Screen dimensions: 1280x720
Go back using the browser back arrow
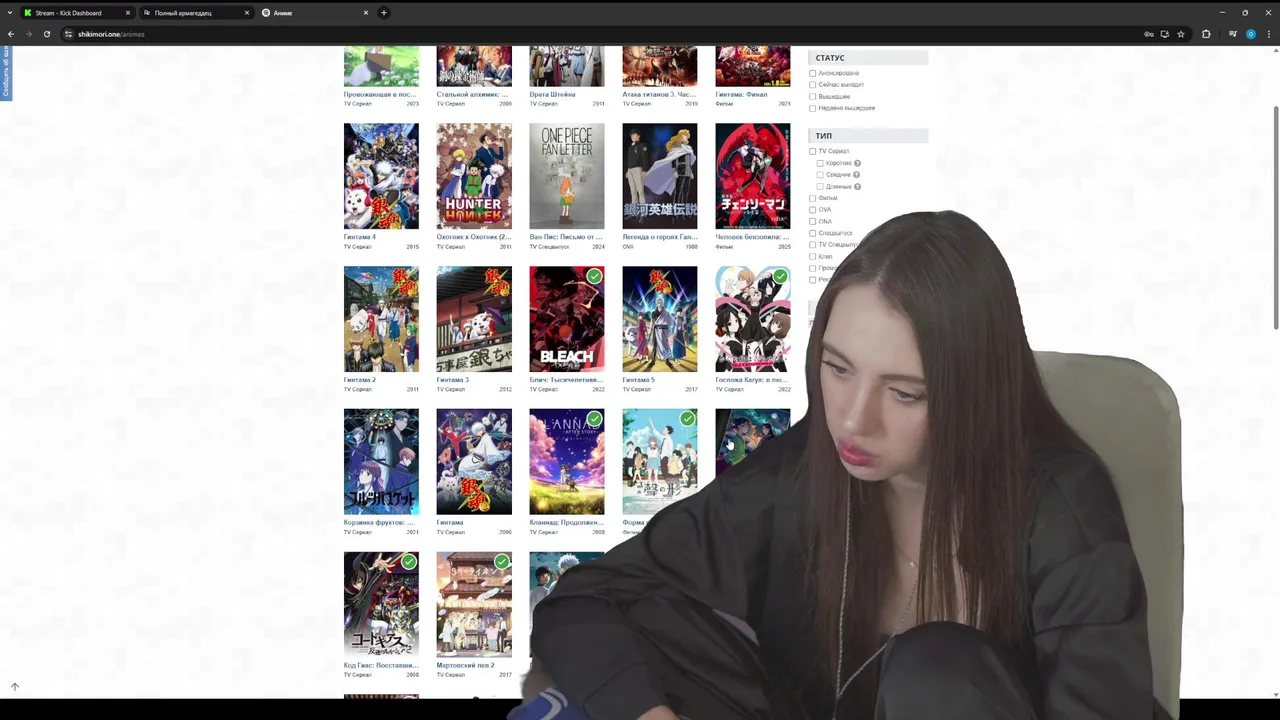click(x=11, y=34)
